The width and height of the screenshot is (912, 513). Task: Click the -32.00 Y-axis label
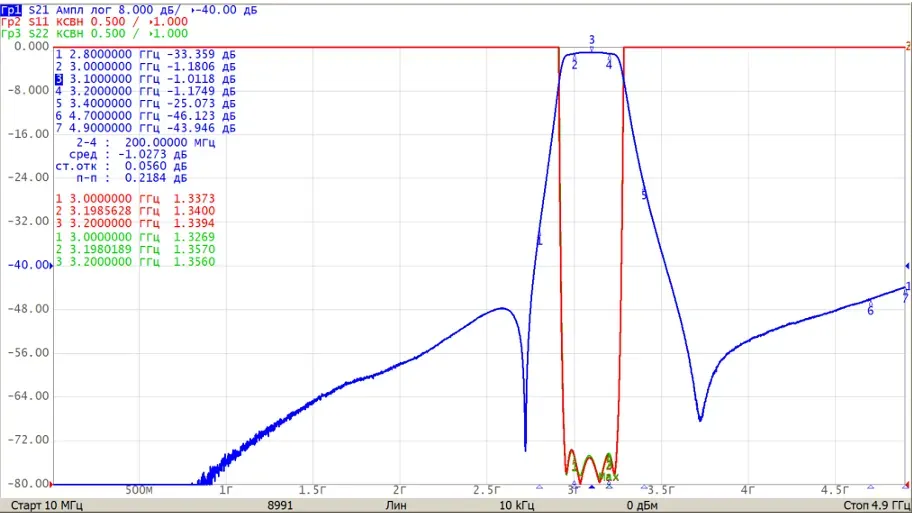28,221
